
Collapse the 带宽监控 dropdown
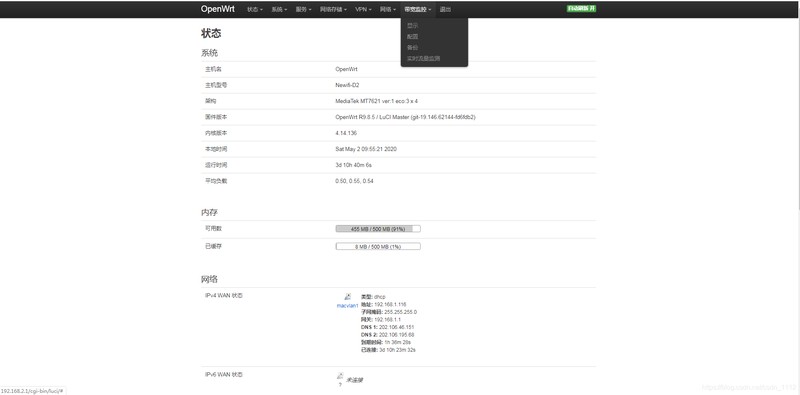(418, 9)
